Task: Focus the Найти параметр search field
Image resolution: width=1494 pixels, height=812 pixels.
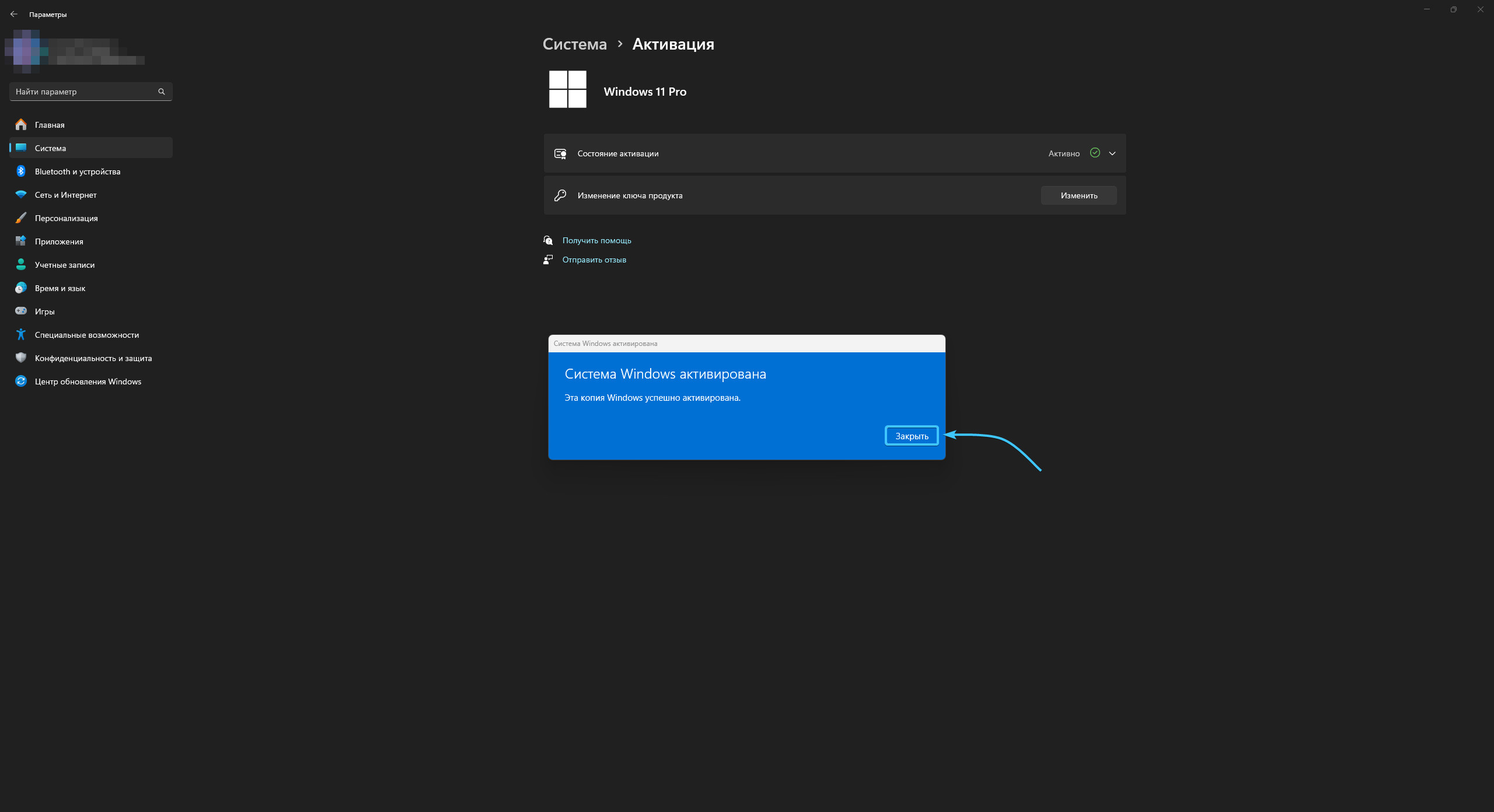Action: [82, 92]
